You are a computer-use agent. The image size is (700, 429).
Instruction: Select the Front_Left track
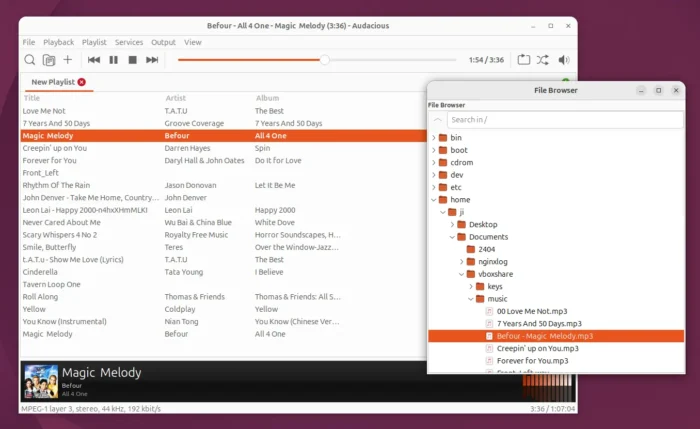(x=223, y=173)
